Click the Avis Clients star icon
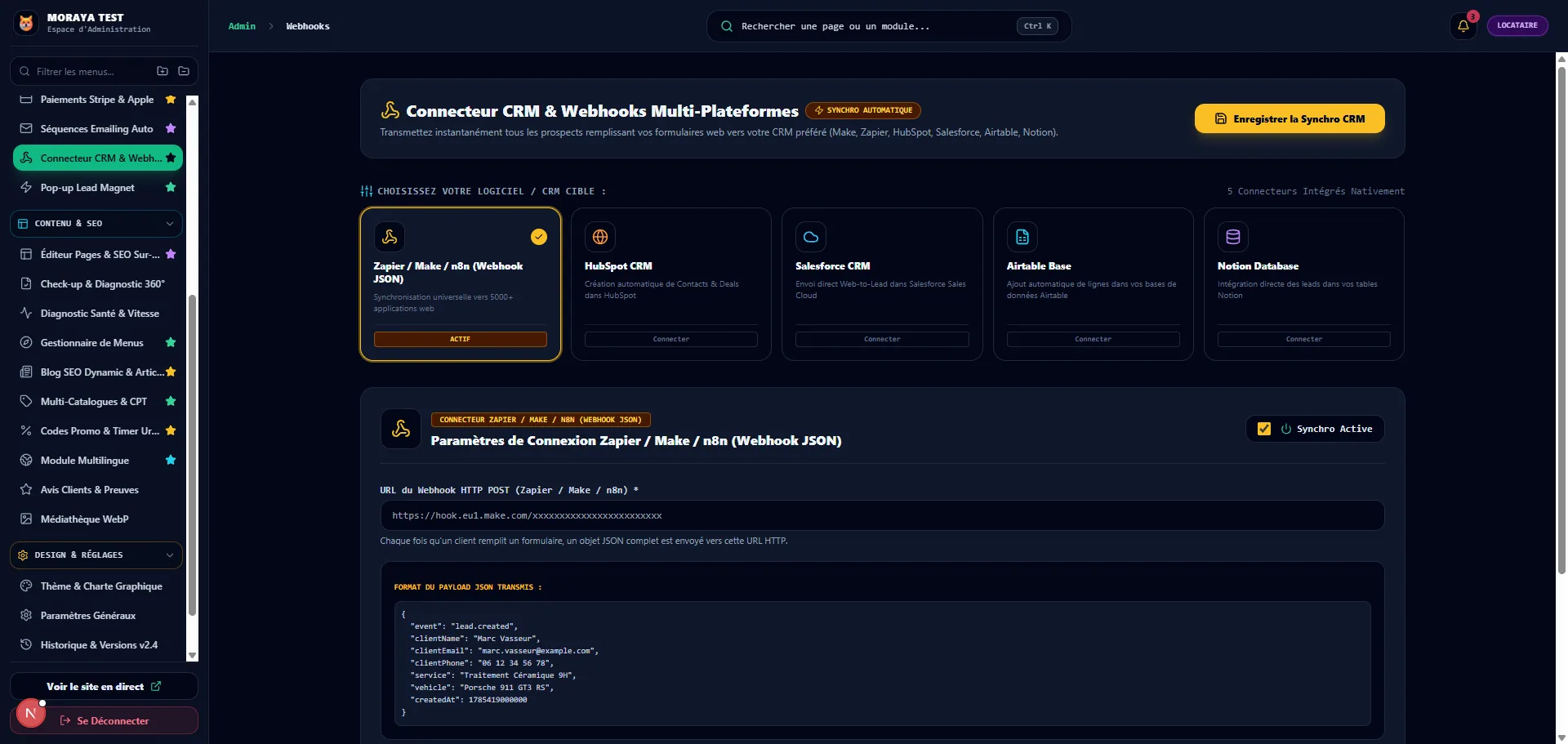 [26, 490]
